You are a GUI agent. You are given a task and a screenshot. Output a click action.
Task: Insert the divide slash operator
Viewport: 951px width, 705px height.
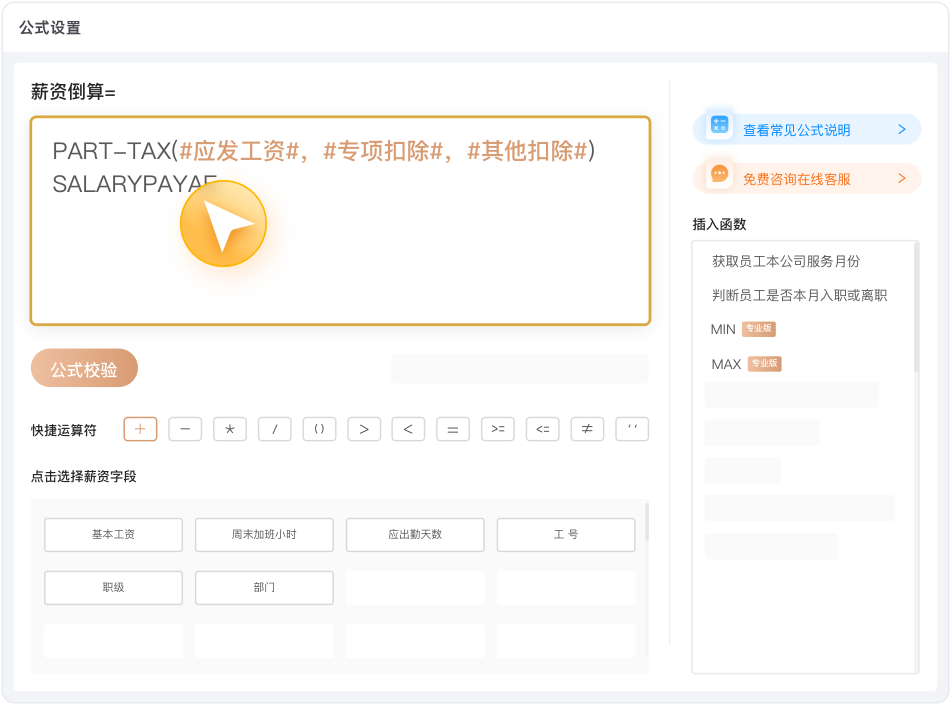point(275,429)
